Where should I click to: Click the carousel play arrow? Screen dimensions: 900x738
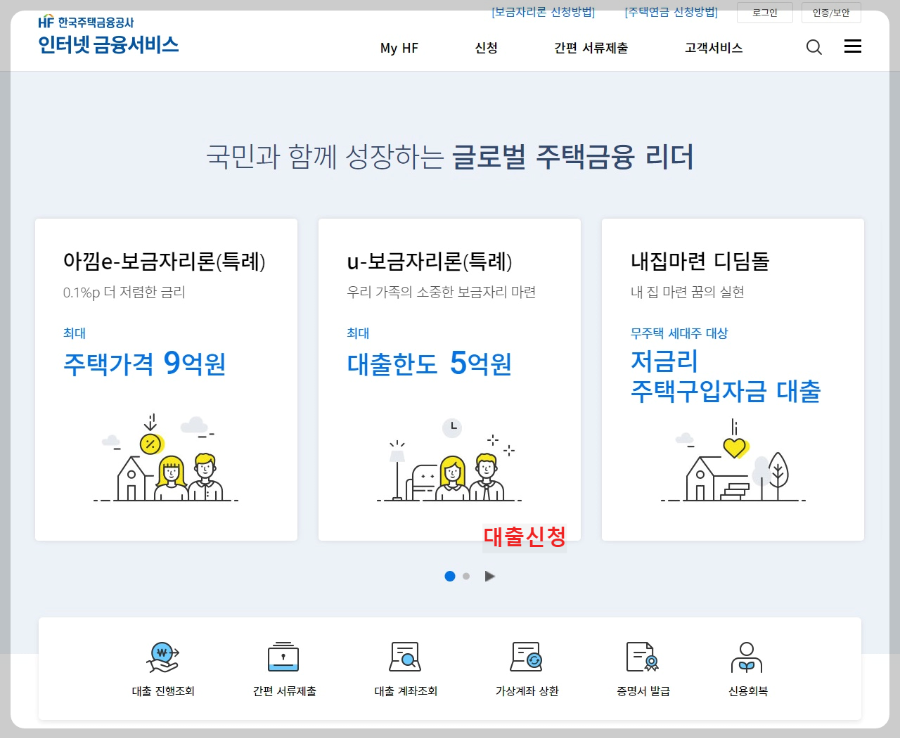coord(489,576)
